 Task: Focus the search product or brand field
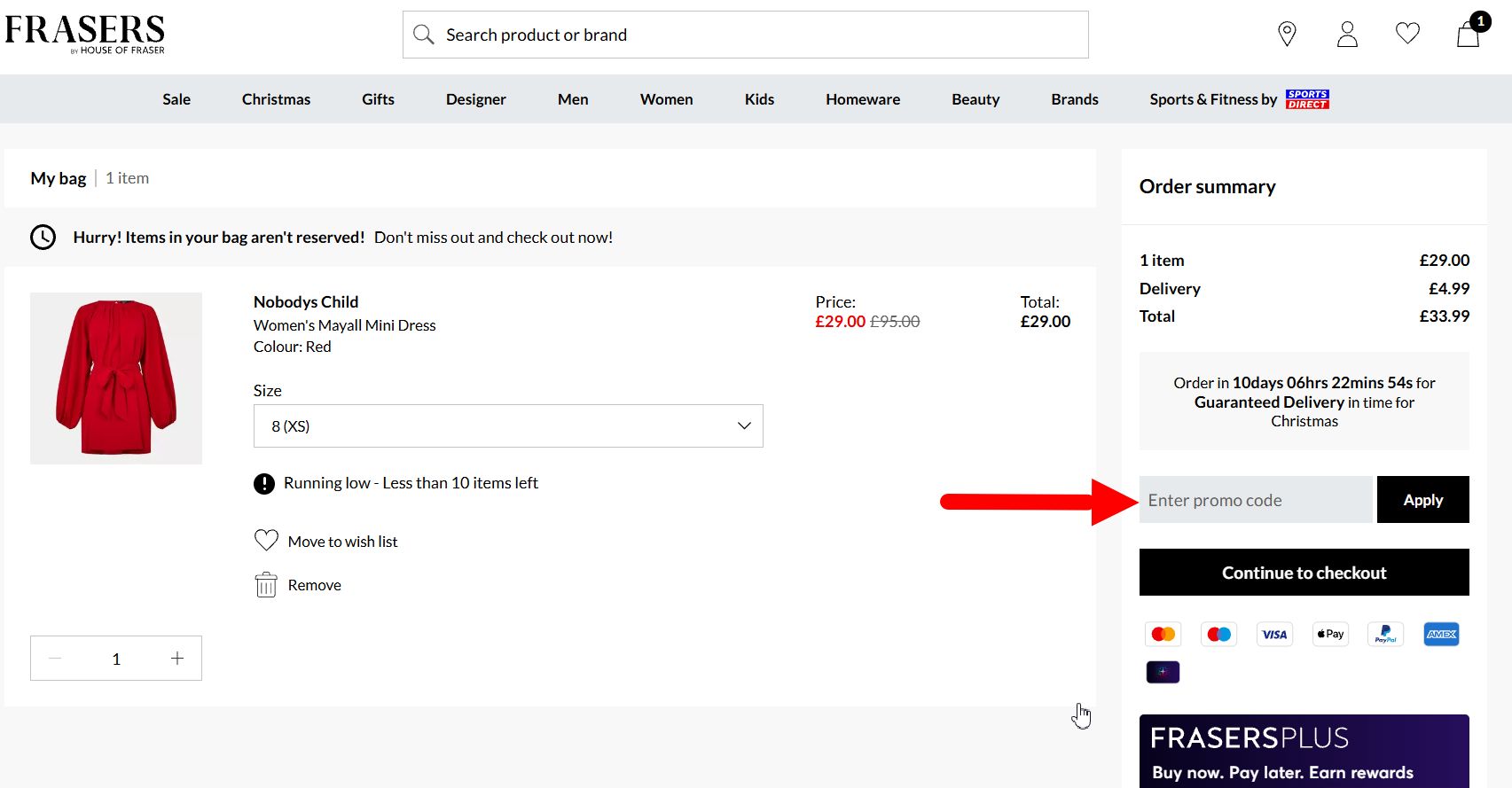746,35
